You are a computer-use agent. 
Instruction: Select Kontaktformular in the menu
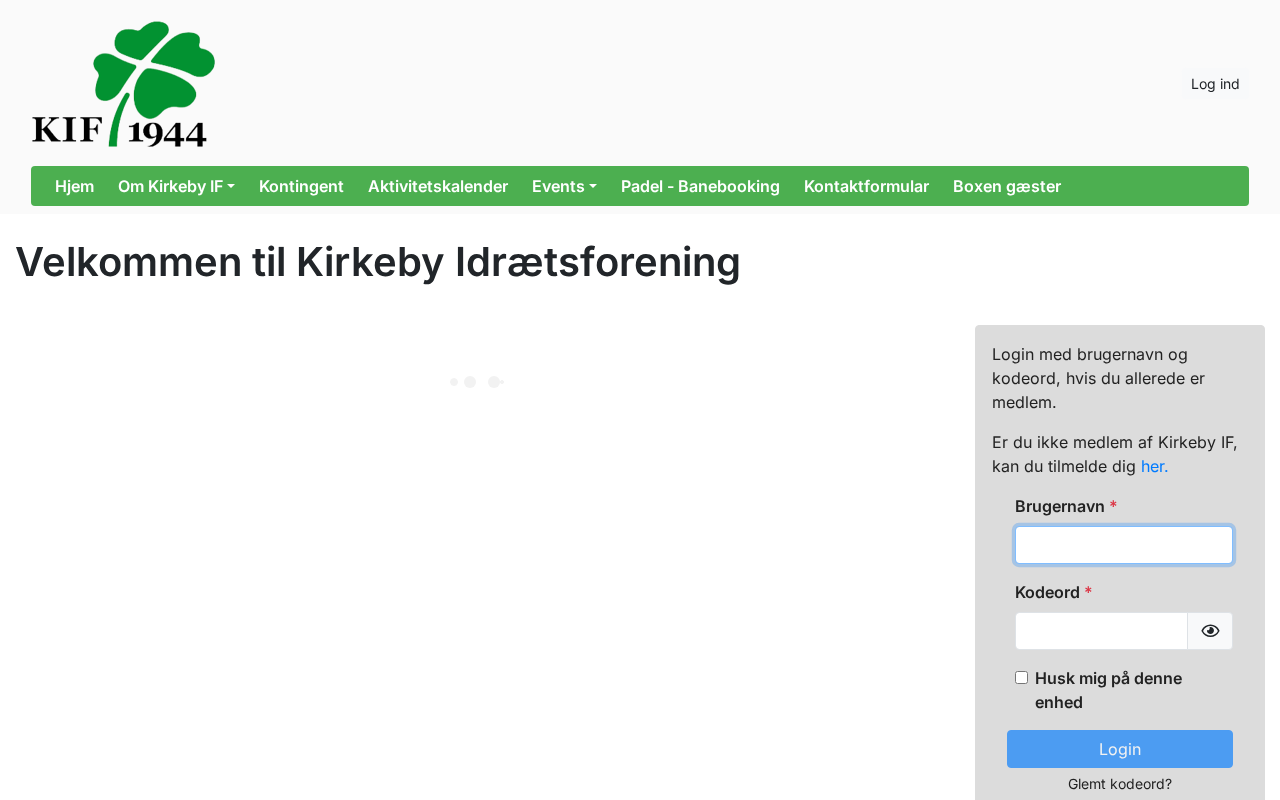pyautogui.click(x=866, y=186)
